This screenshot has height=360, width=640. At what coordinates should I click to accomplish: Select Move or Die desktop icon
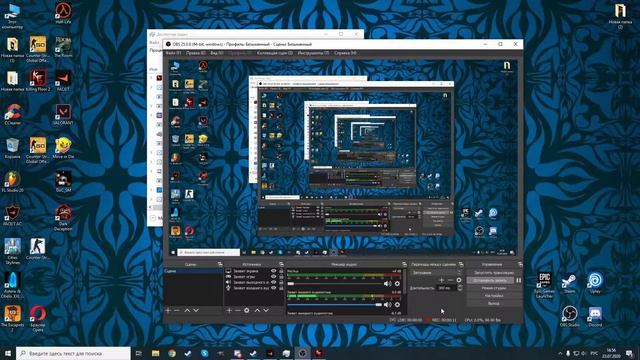[x=63, y=148]
